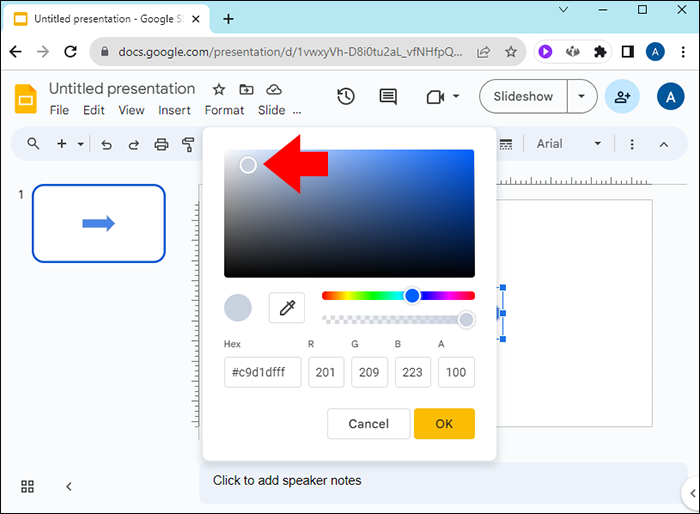Select the Untitled presentation browser tab
700x514 pixels.
(106, 19)
